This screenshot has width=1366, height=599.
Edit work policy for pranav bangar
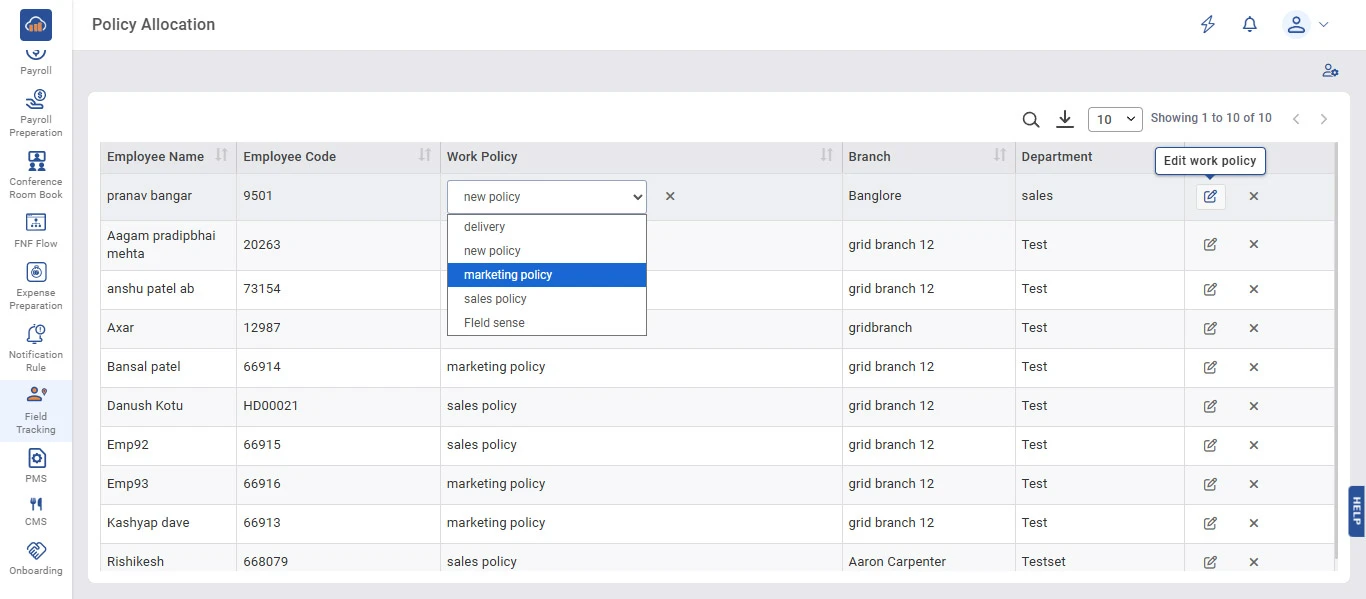point(1210,196)
